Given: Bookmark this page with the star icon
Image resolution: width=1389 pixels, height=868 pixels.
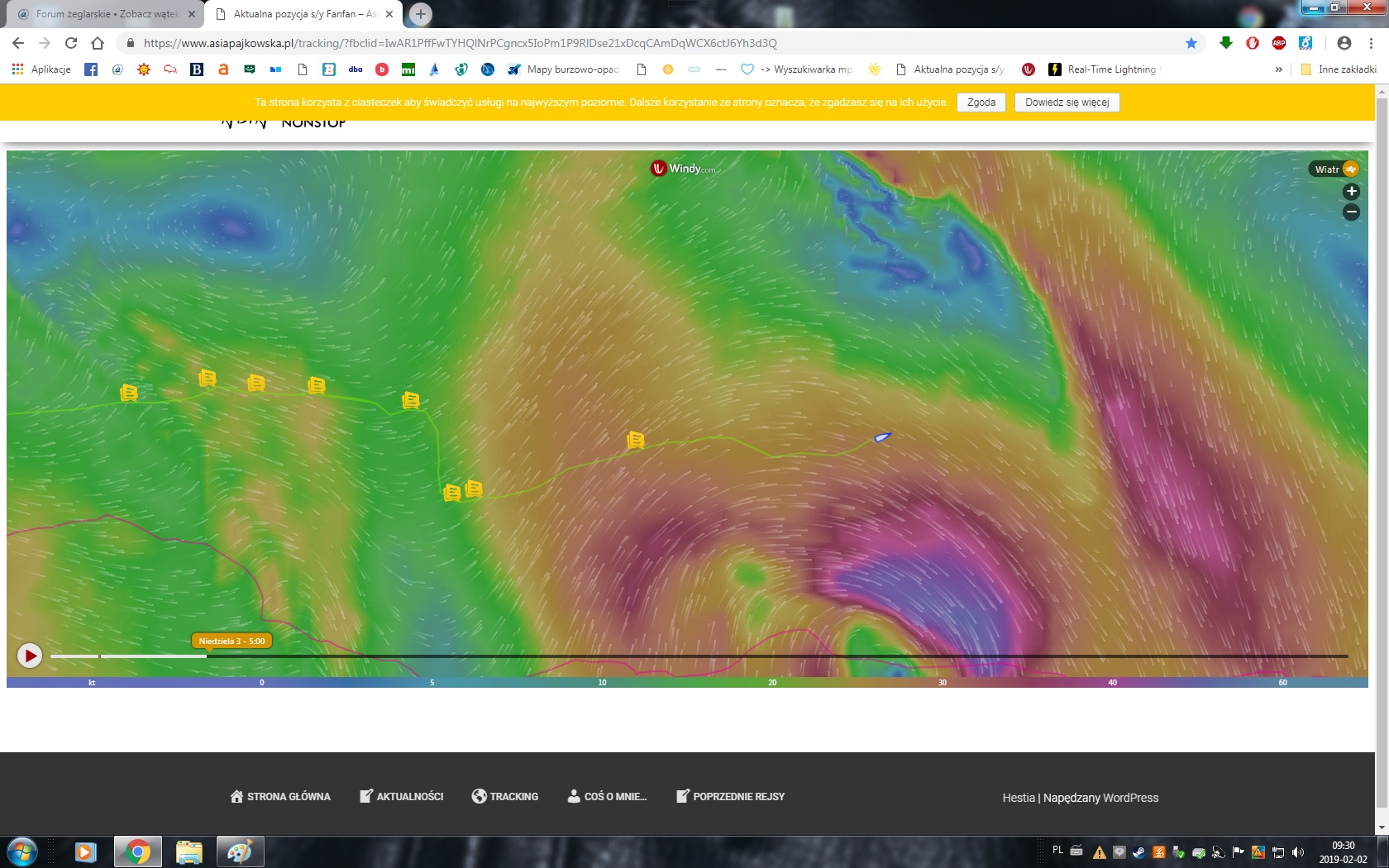Looking at the screenshot, I should point(1191,43).
